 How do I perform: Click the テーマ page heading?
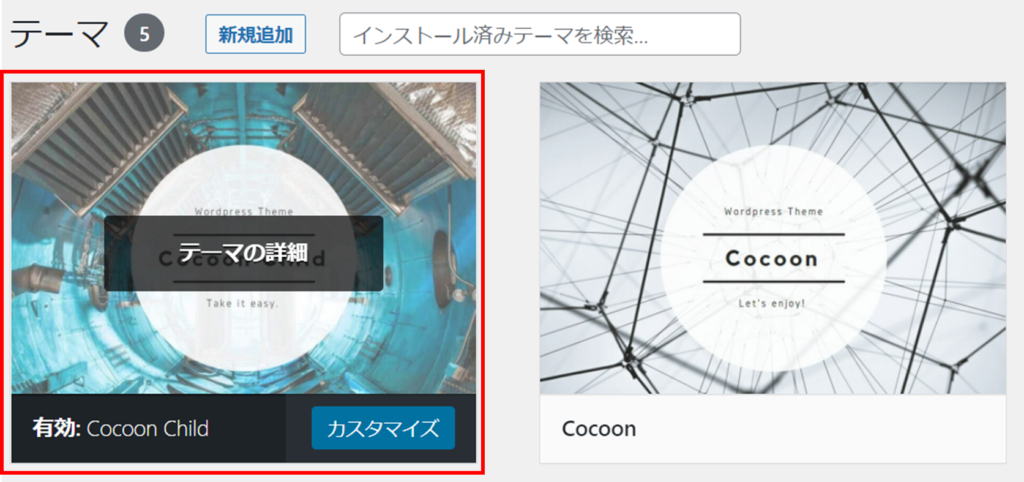coord(61,35)
